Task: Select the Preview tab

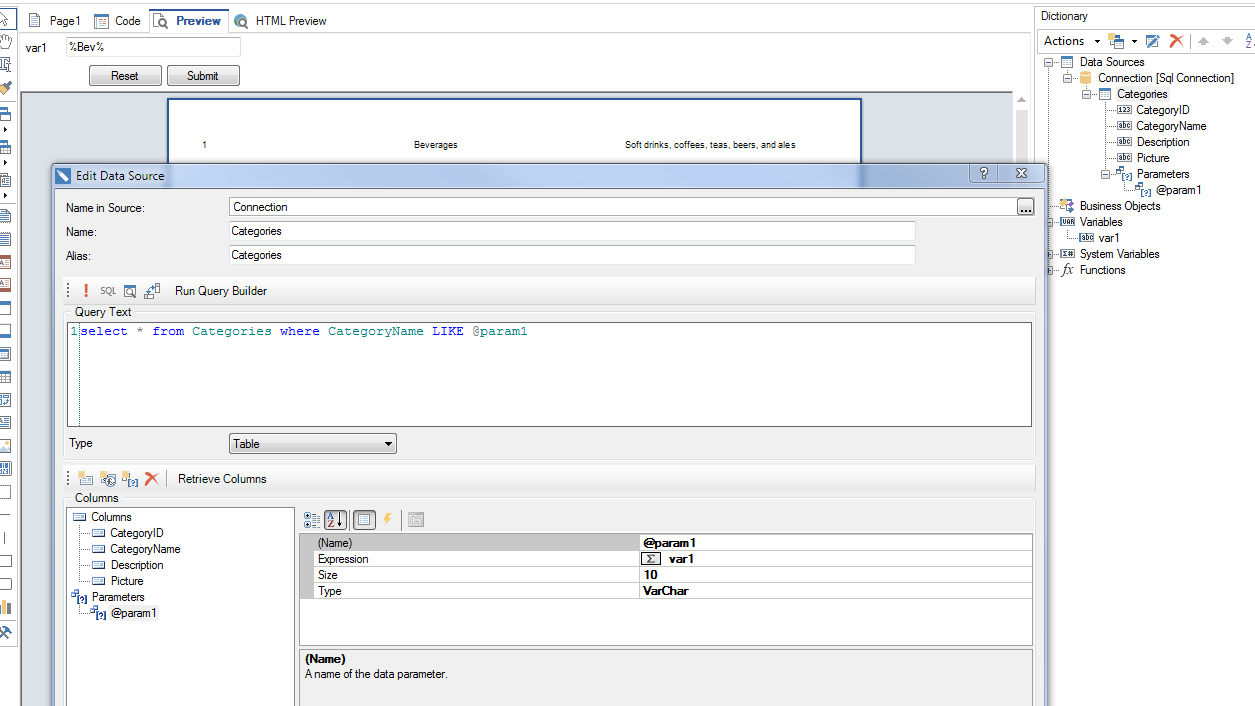Action: (188, 21)
